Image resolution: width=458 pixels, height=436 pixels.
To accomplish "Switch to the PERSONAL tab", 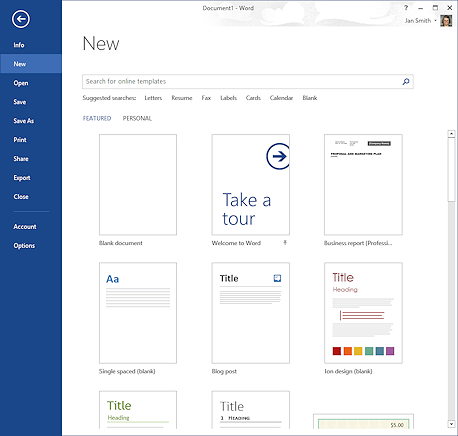I will click(x=137, y=118).
